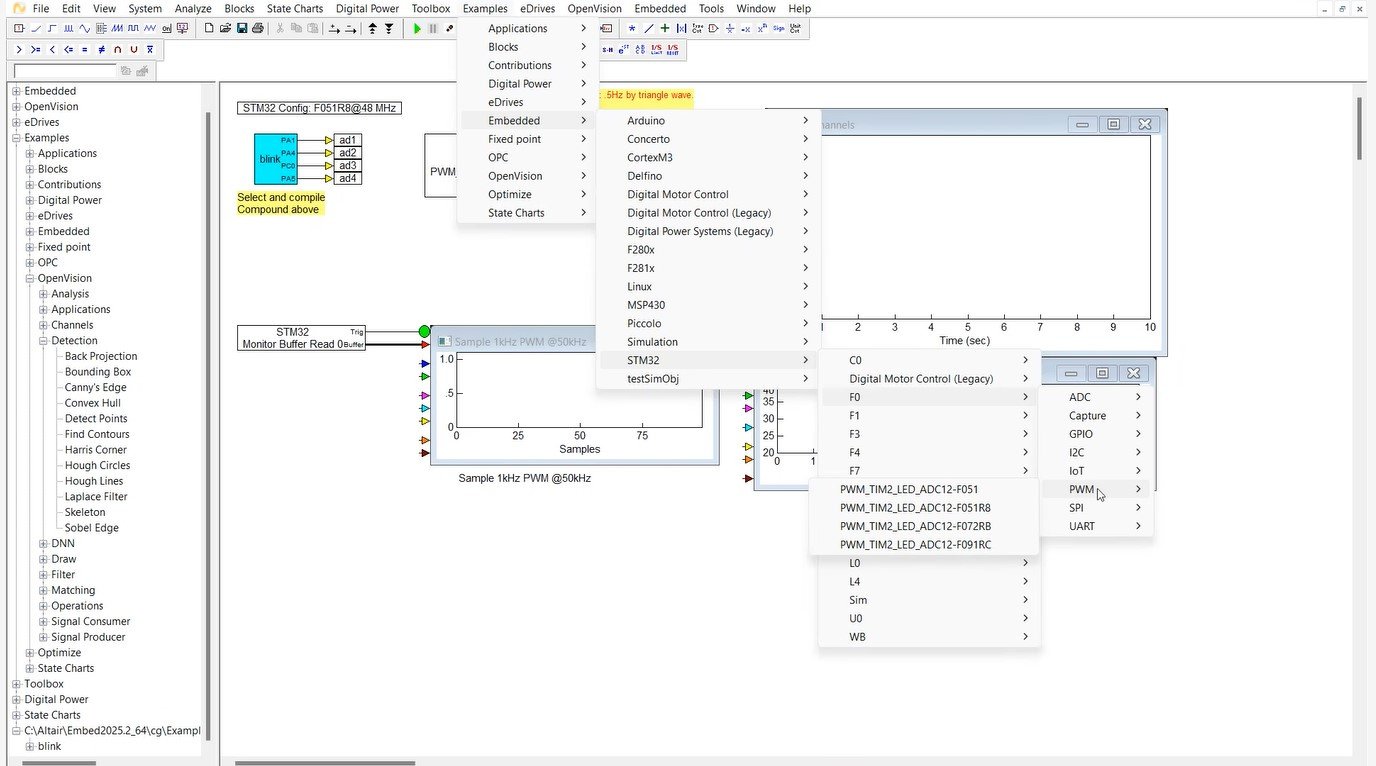Expand the Filter tree node
This screenshot has width=1376, height=766.
tap(43, 575)
